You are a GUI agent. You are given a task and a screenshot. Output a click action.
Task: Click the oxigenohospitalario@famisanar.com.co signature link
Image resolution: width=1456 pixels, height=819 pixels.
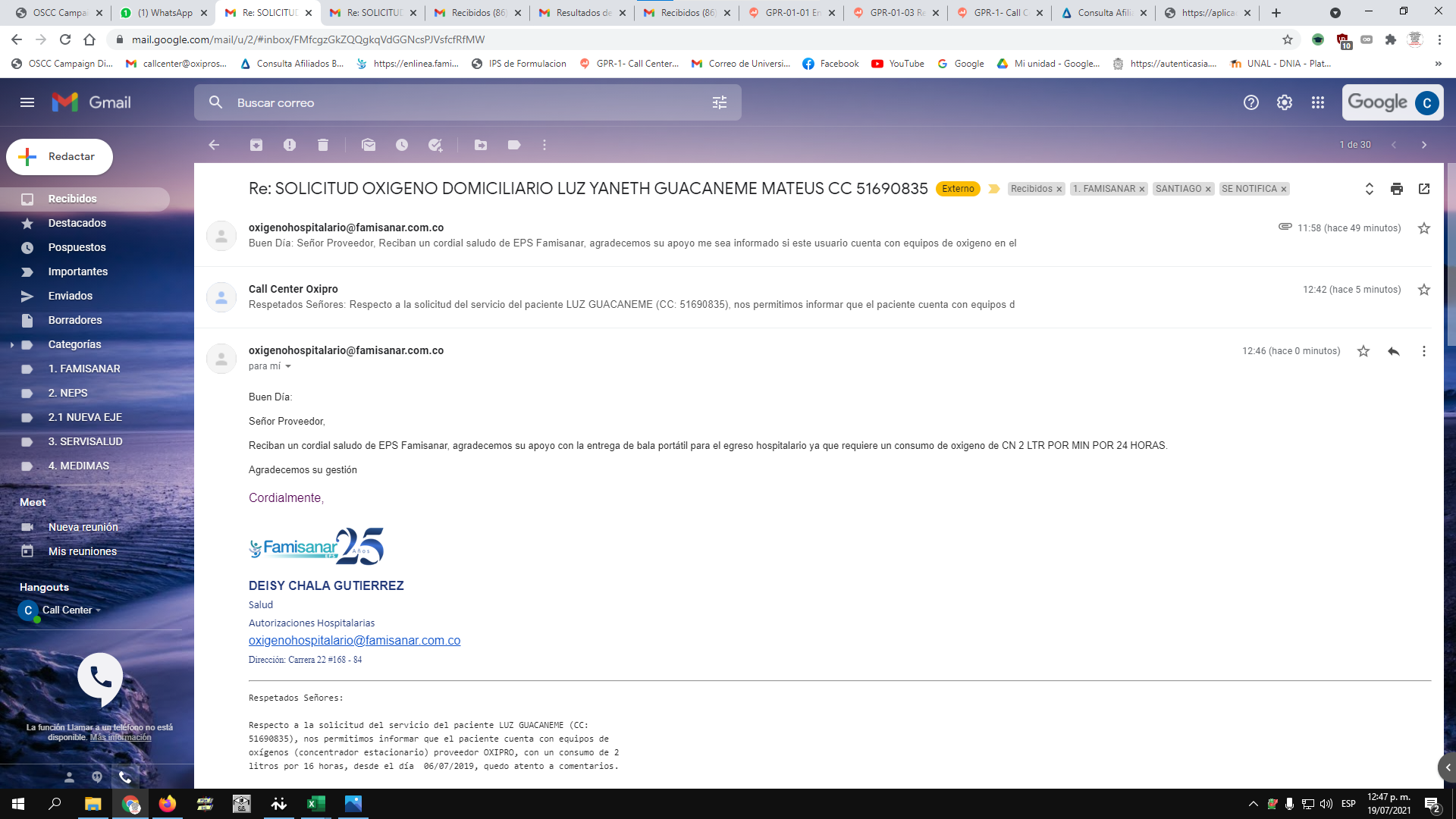point(354,641)
